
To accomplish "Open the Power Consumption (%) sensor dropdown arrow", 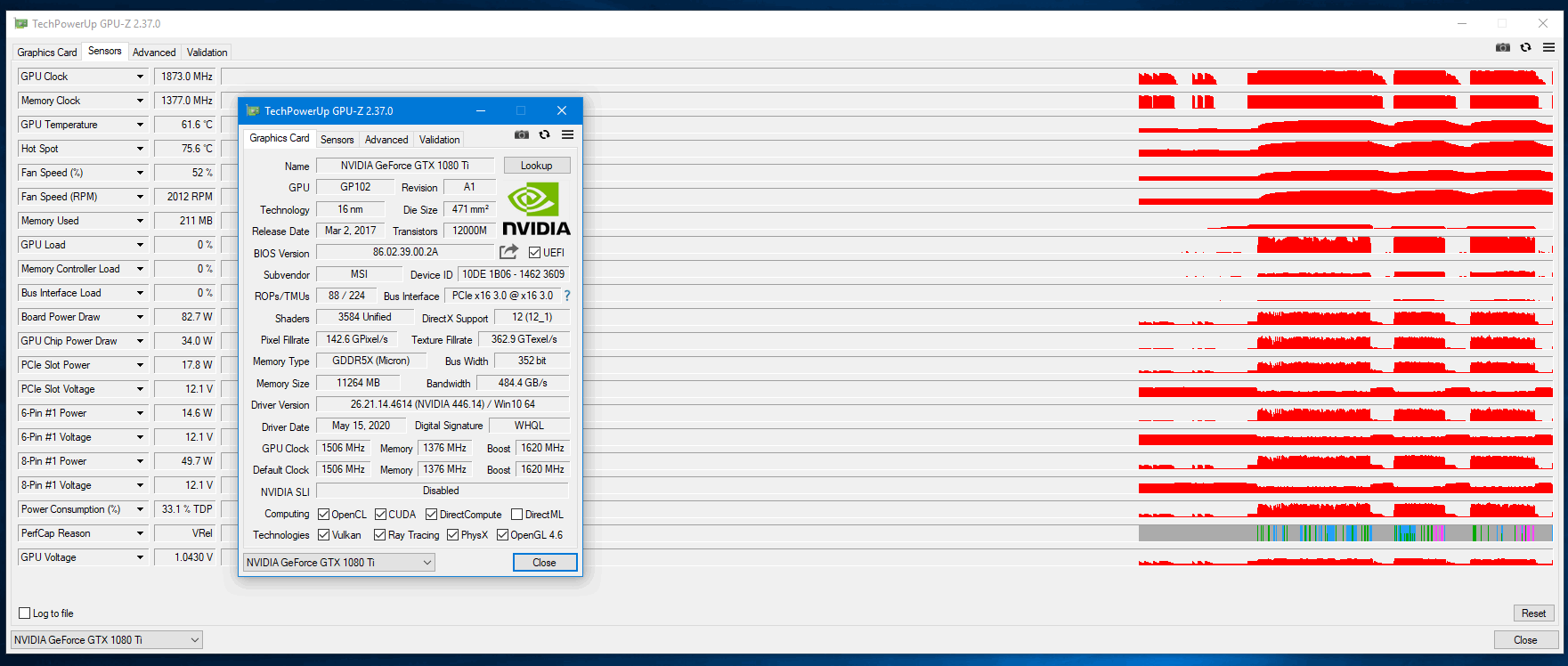I will [140, 509].
